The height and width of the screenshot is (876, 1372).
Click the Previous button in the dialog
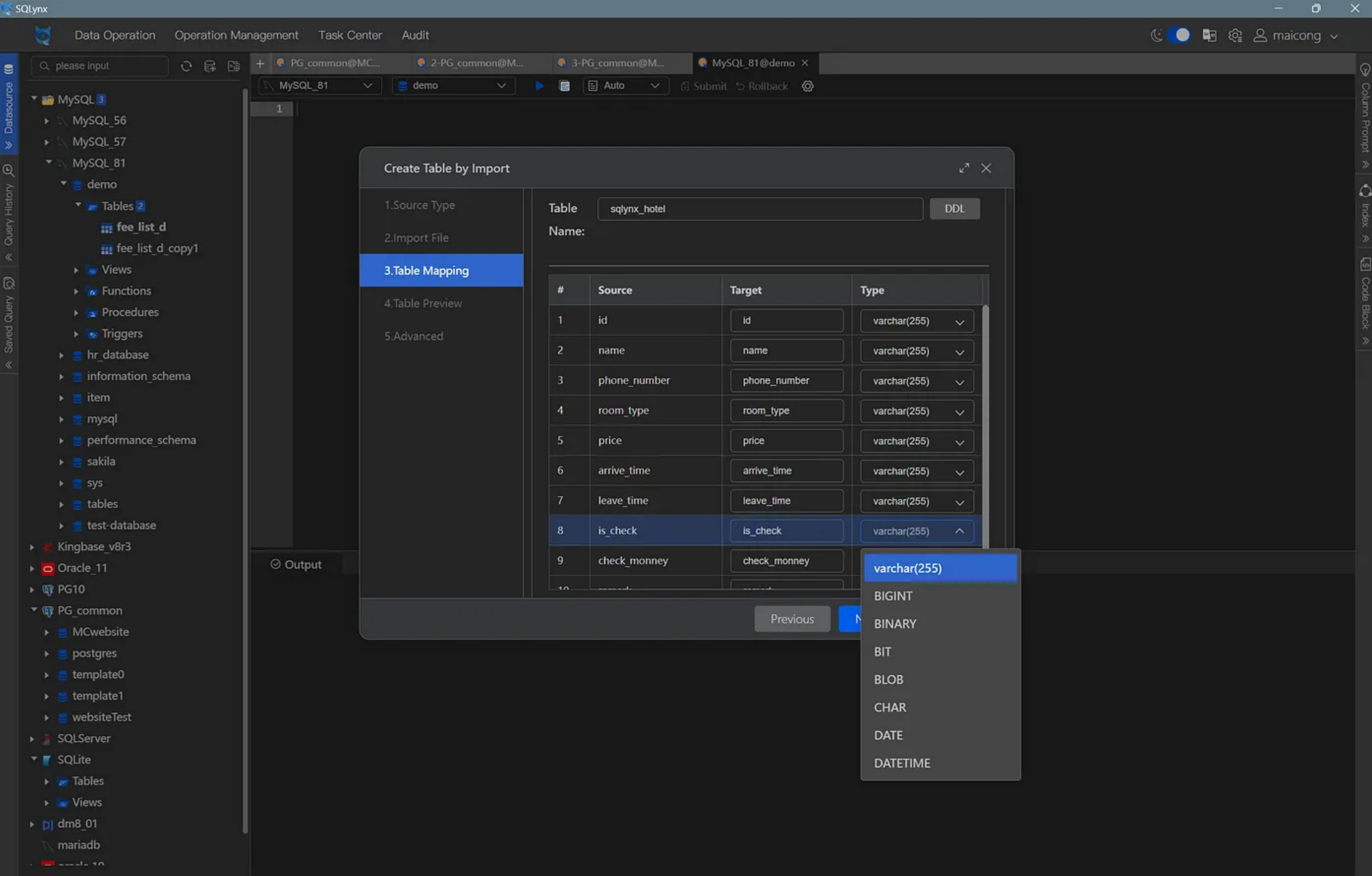coord(792,619)
